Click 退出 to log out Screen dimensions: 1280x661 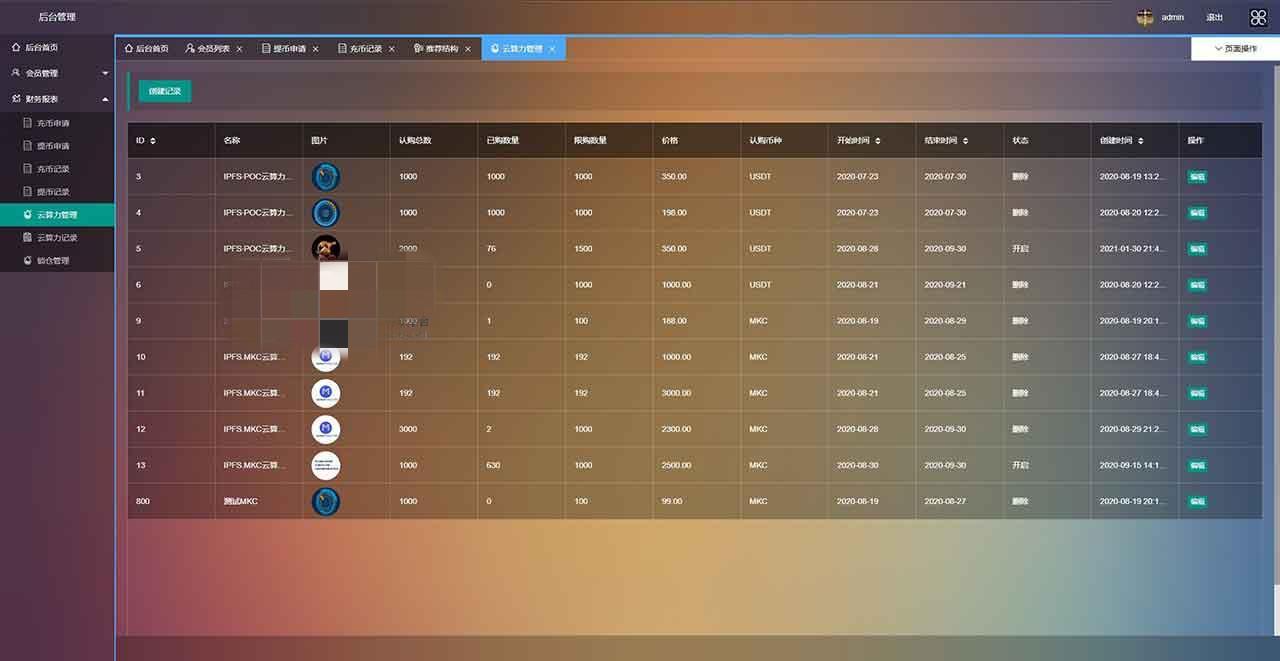tap(1214, 17)
